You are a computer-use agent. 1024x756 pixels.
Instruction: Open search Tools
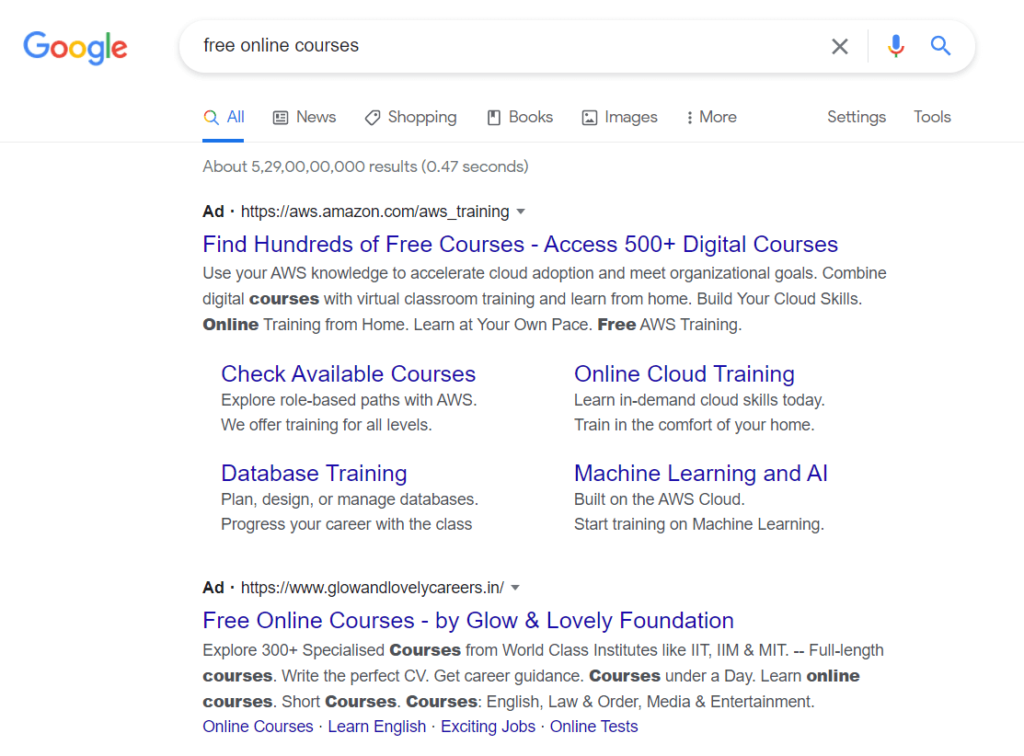coord(932,117)
